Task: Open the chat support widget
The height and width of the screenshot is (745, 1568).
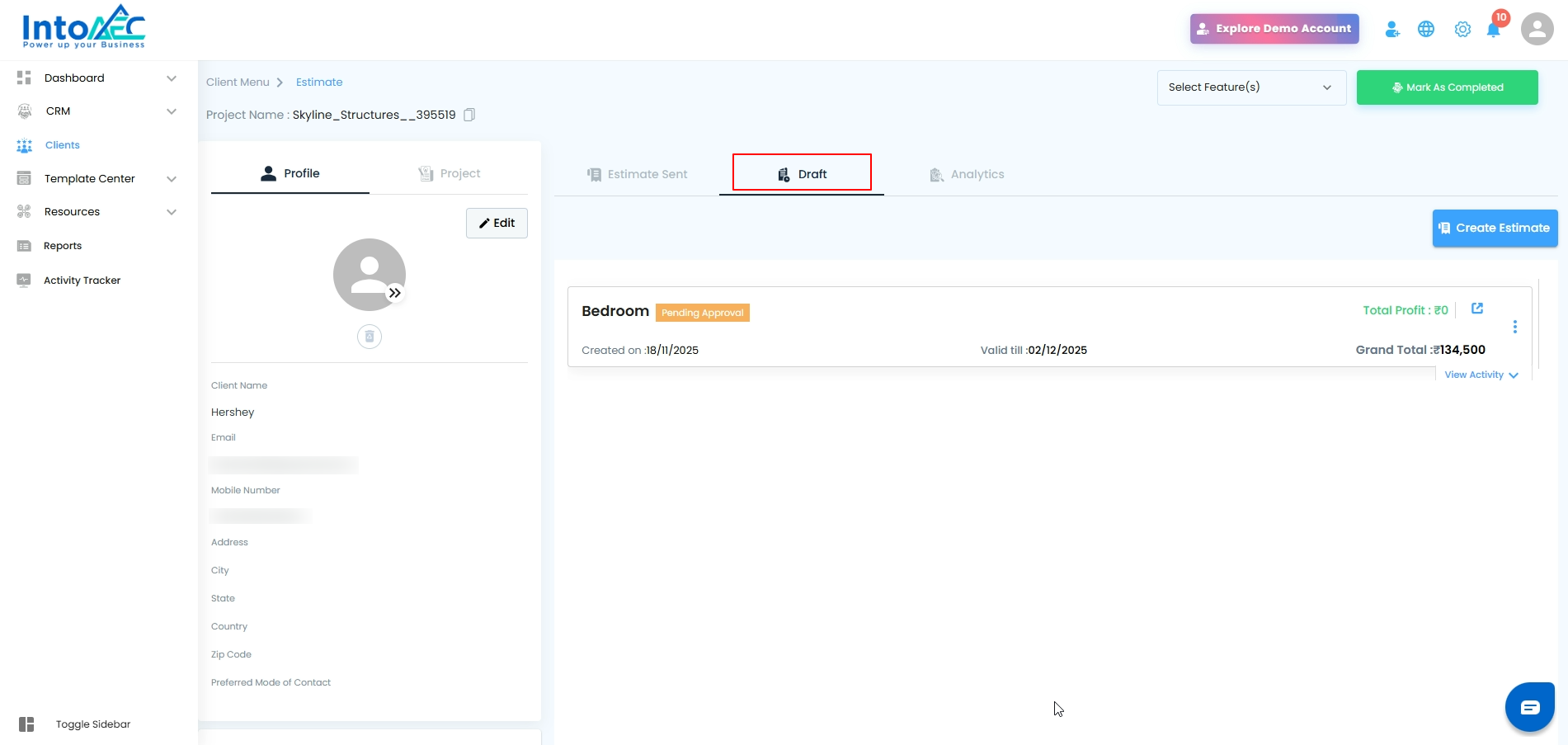Action: click(1530, 707)
